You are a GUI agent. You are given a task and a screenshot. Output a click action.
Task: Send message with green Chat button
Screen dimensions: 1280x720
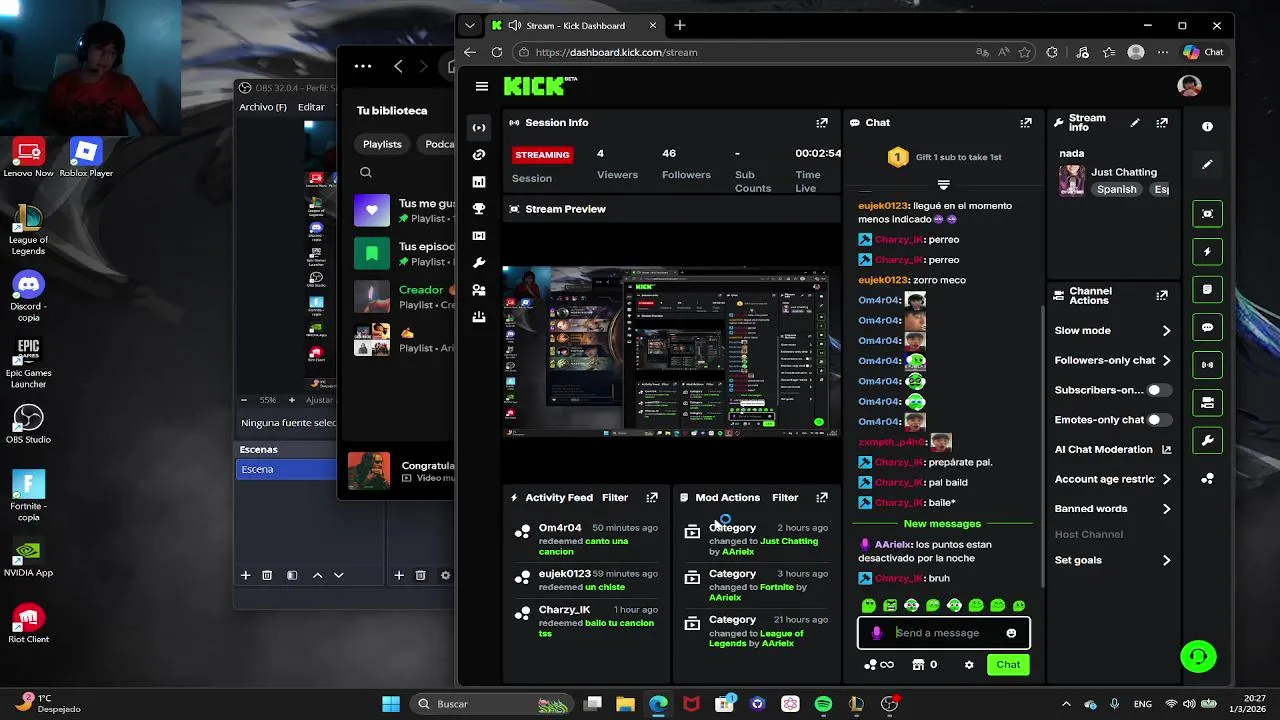[1008, 665]
